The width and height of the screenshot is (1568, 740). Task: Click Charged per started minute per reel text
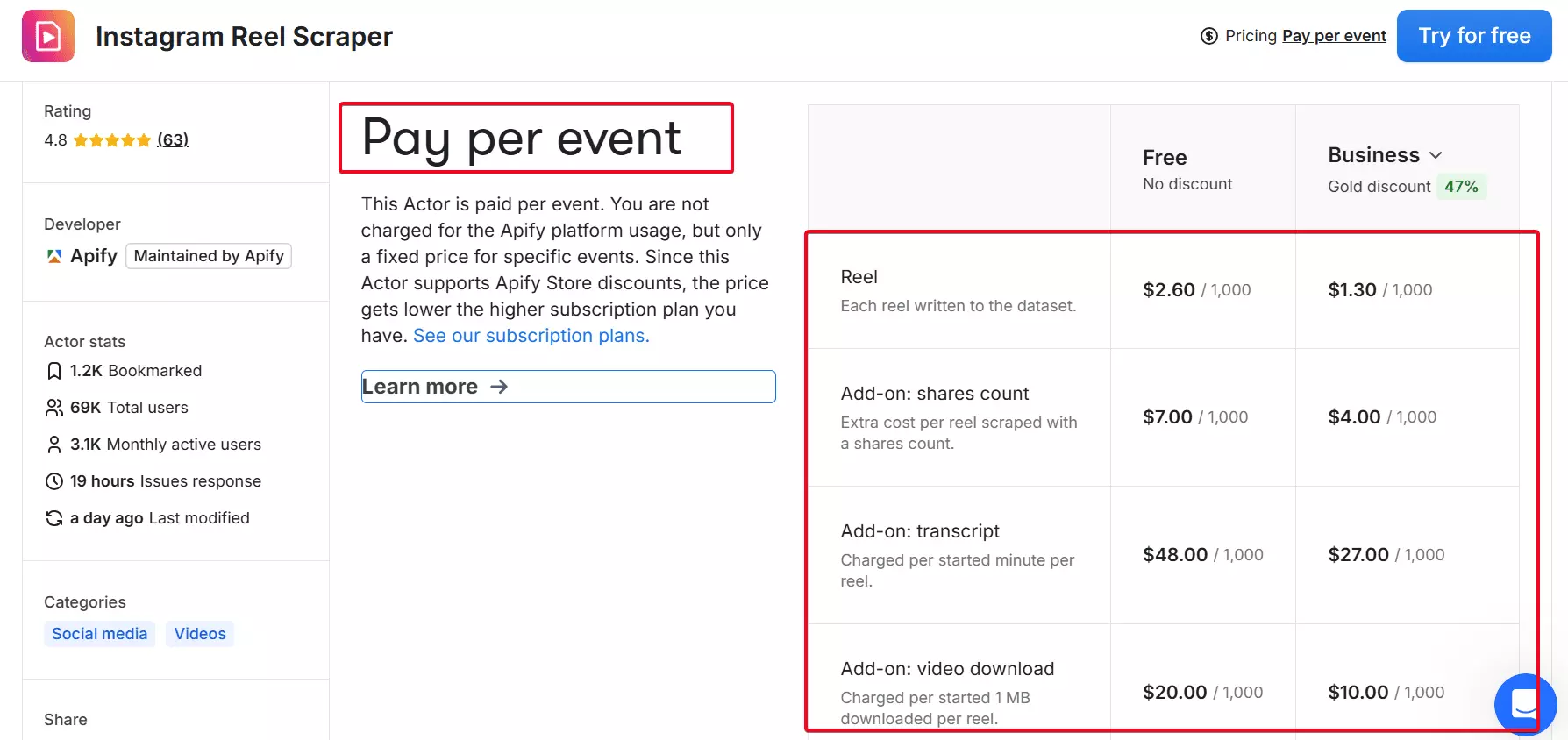click(958, 571)
